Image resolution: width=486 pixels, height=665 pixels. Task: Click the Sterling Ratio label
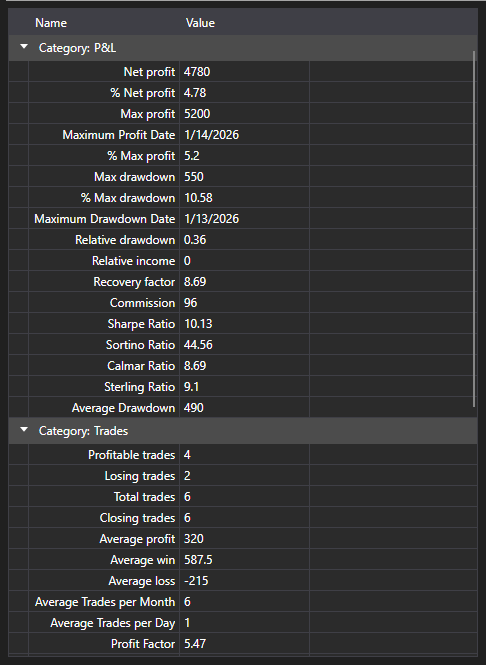coord(140,387)
